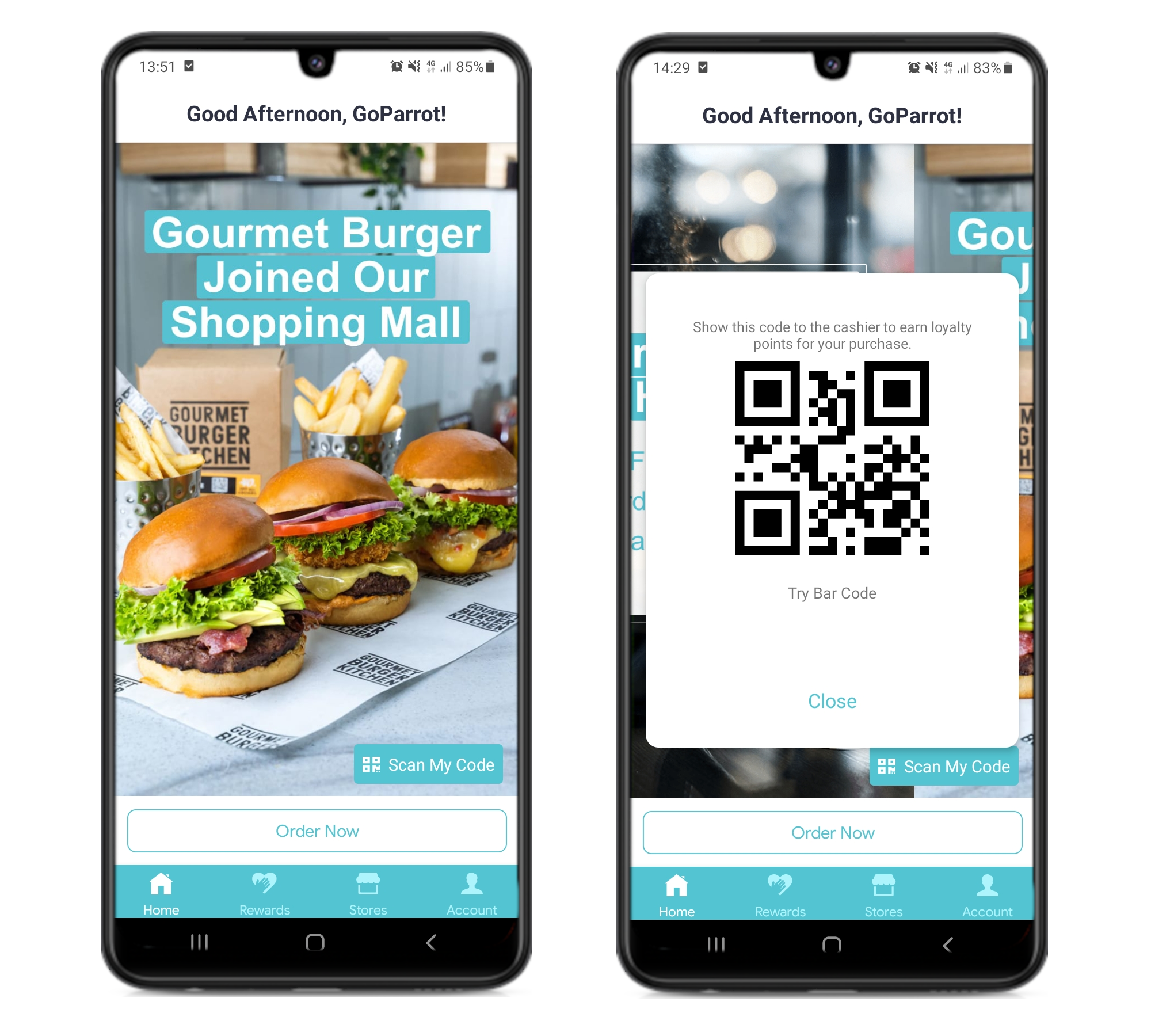Viewport: 1151px width, 1036px height.
Task: Switch to Try Bar Code option
Action: click(x=832, y=593)
